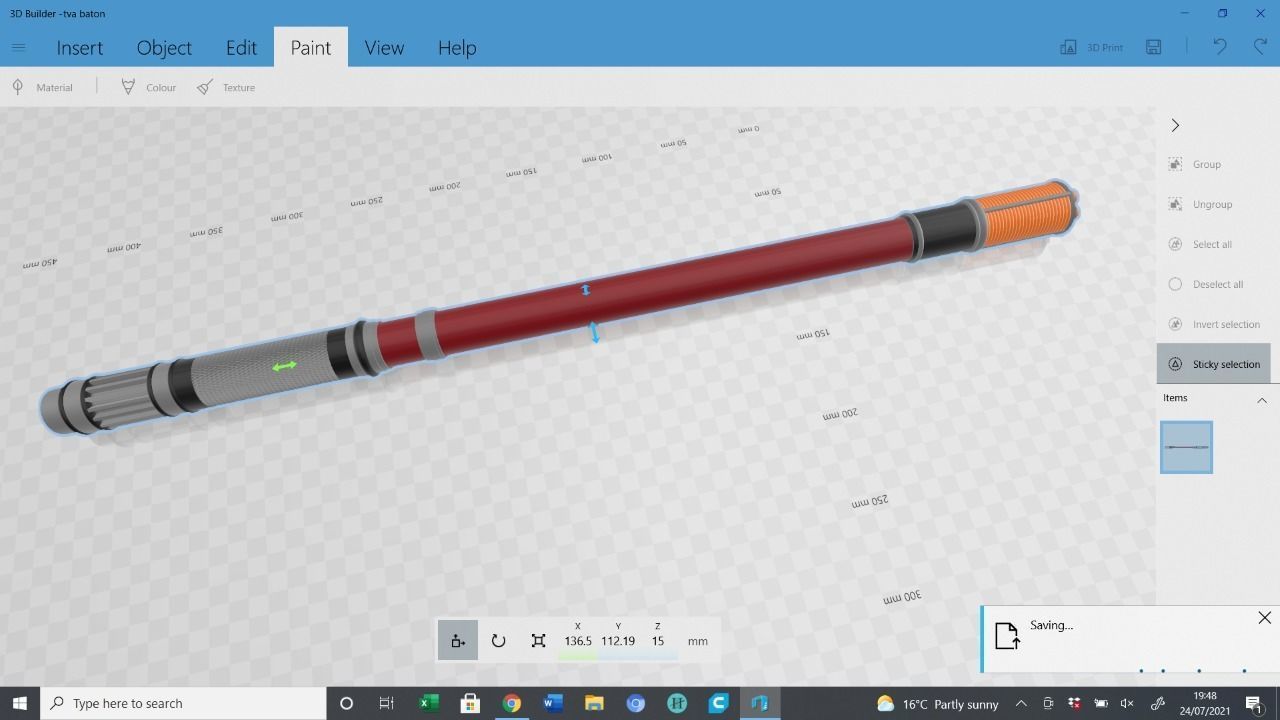This screenshot has width=1280, height=720.
Task: Open Excel from the taskbar
Action: [428, 703]
